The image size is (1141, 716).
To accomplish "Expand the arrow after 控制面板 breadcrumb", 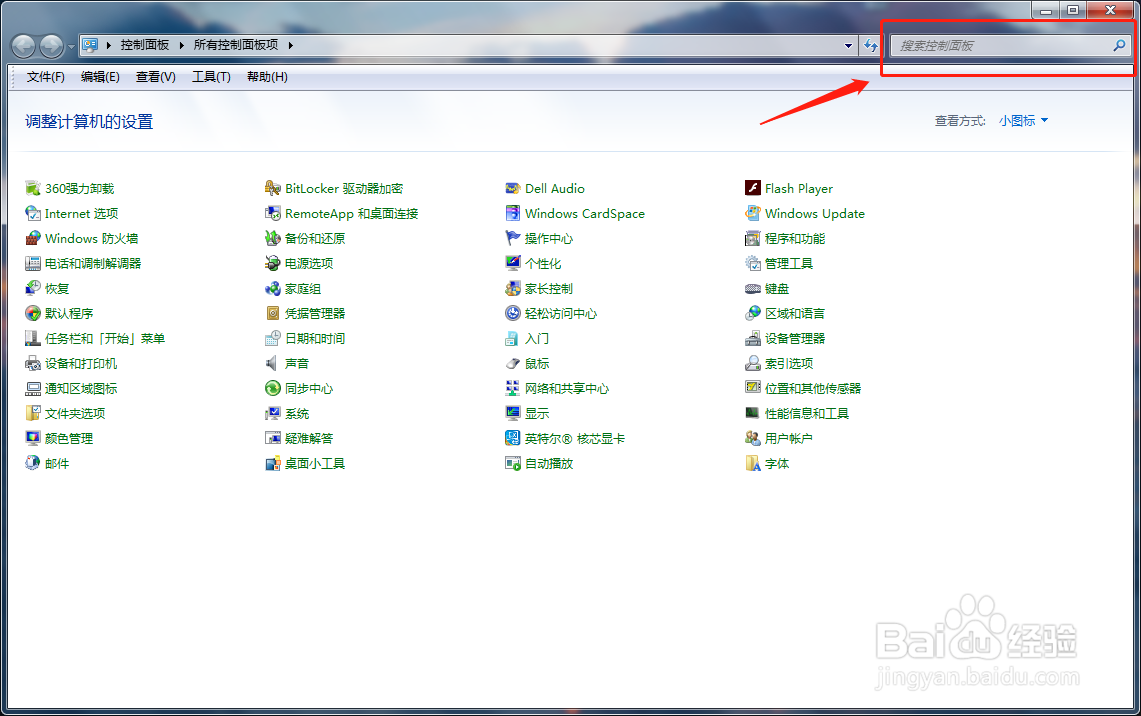I will 181,46.
